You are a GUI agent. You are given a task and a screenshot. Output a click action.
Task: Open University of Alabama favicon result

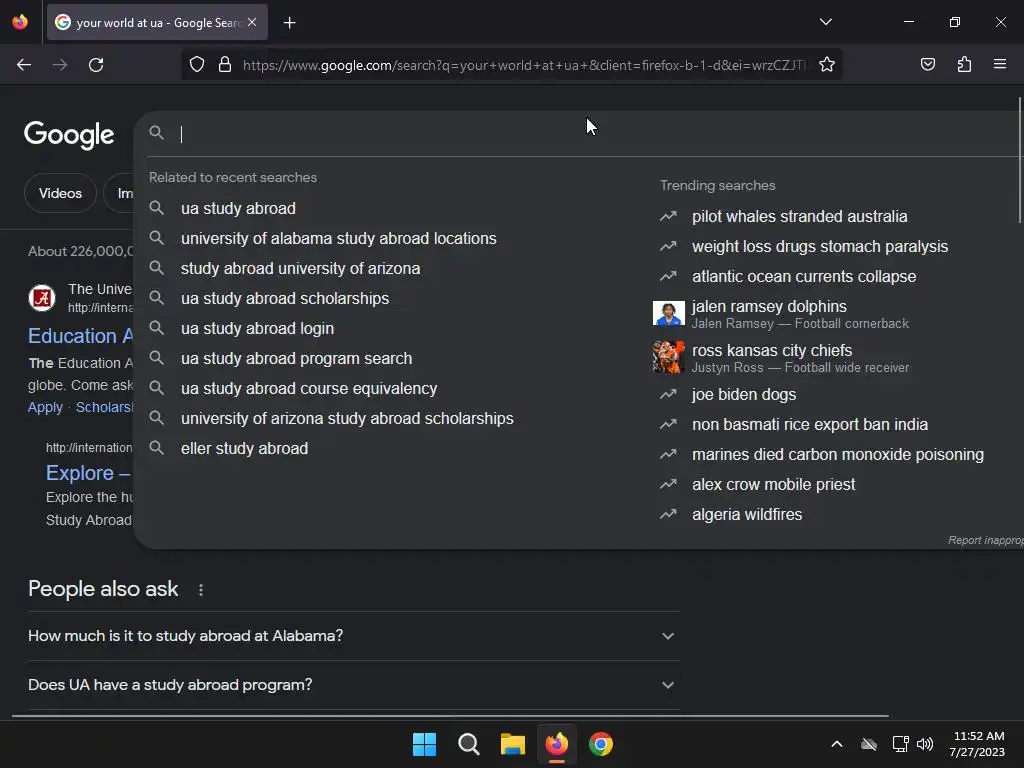[x=42, y=298]
